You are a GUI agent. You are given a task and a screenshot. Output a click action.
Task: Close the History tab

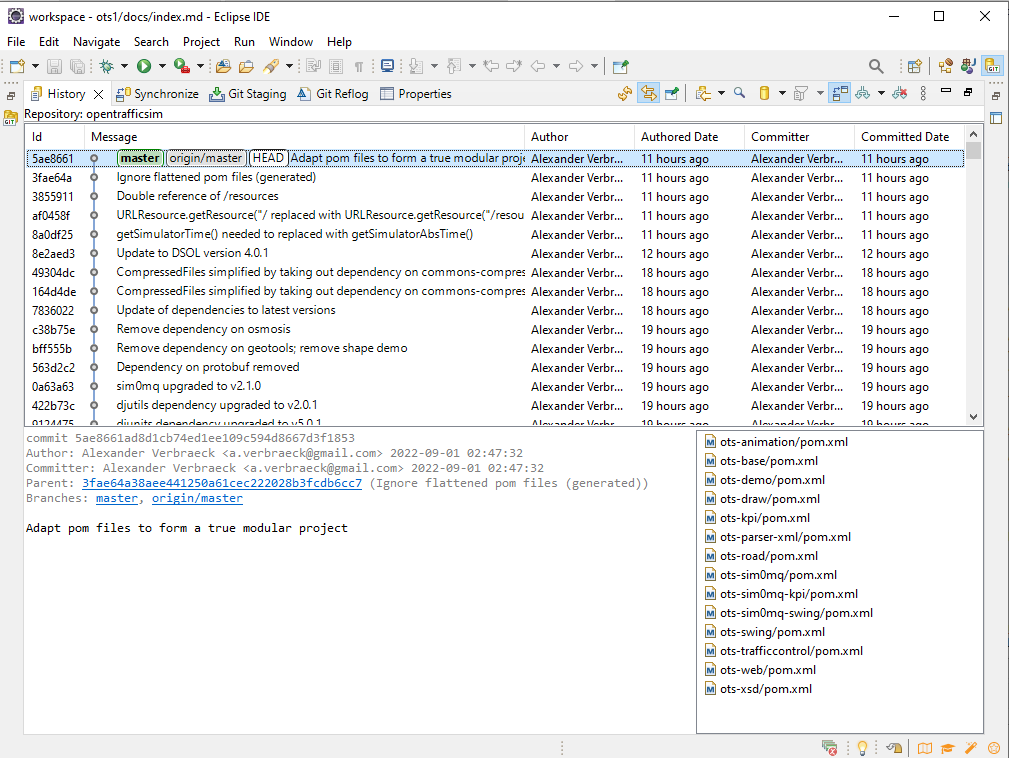pos(98,95)
